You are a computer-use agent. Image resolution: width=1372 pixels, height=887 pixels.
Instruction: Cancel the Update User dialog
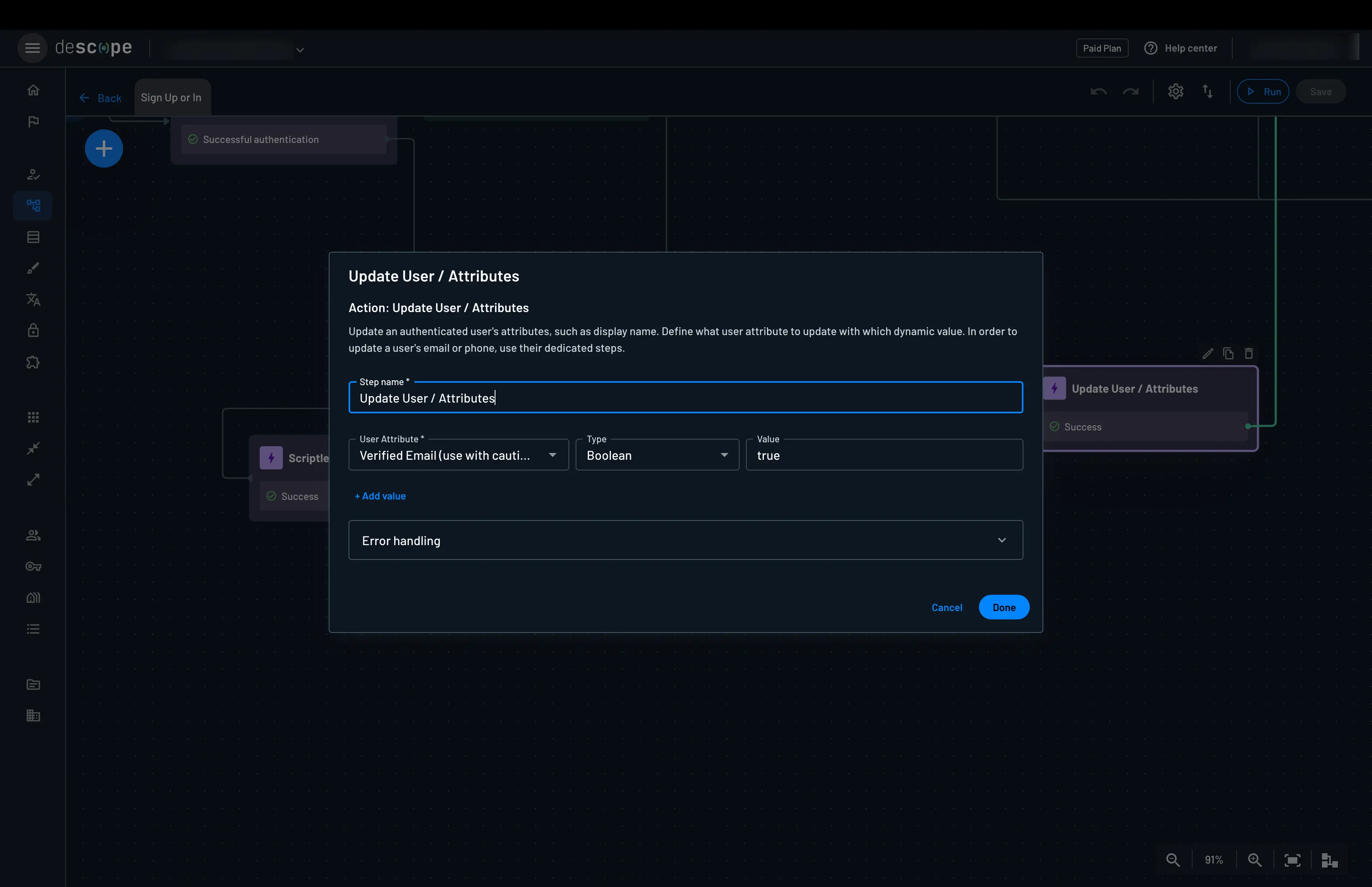point(946,607)
